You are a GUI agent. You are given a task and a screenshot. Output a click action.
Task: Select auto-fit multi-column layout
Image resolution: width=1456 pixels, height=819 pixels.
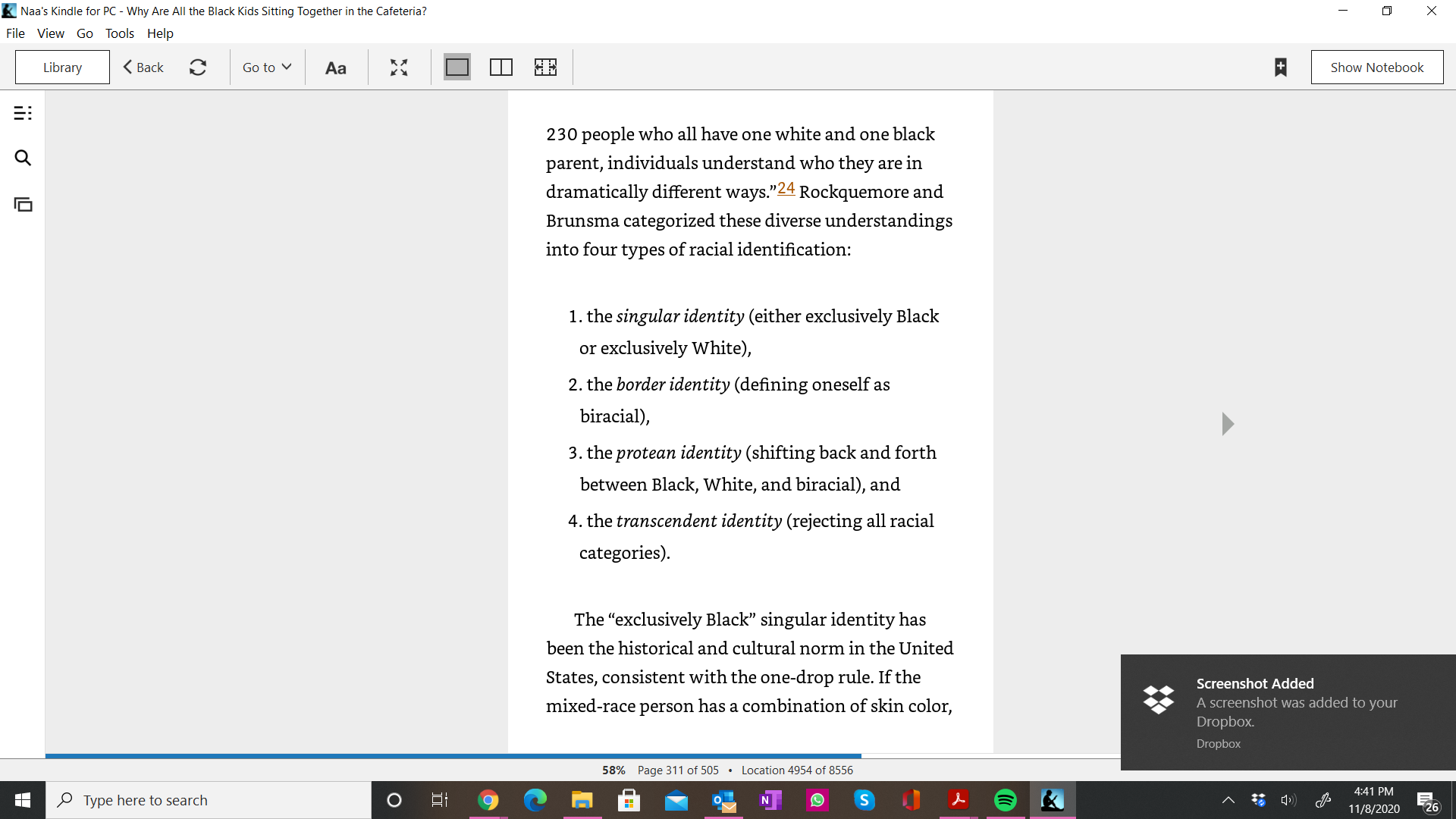click(545, 67)
